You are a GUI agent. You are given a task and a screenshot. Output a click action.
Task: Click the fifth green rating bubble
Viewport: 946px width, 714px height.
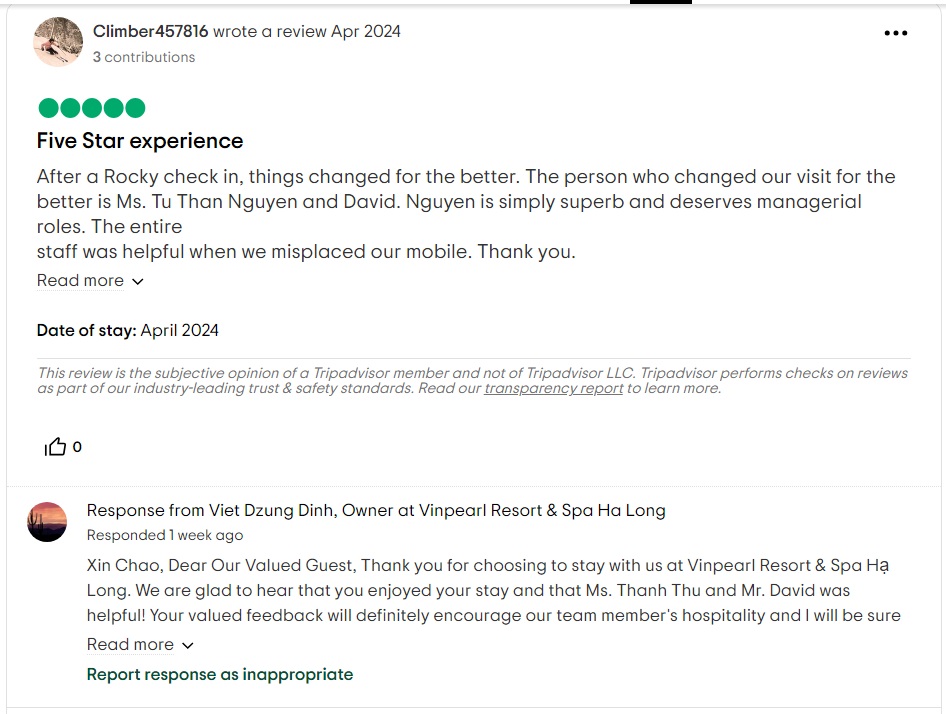pyautogui.click(x=135, y=108)
